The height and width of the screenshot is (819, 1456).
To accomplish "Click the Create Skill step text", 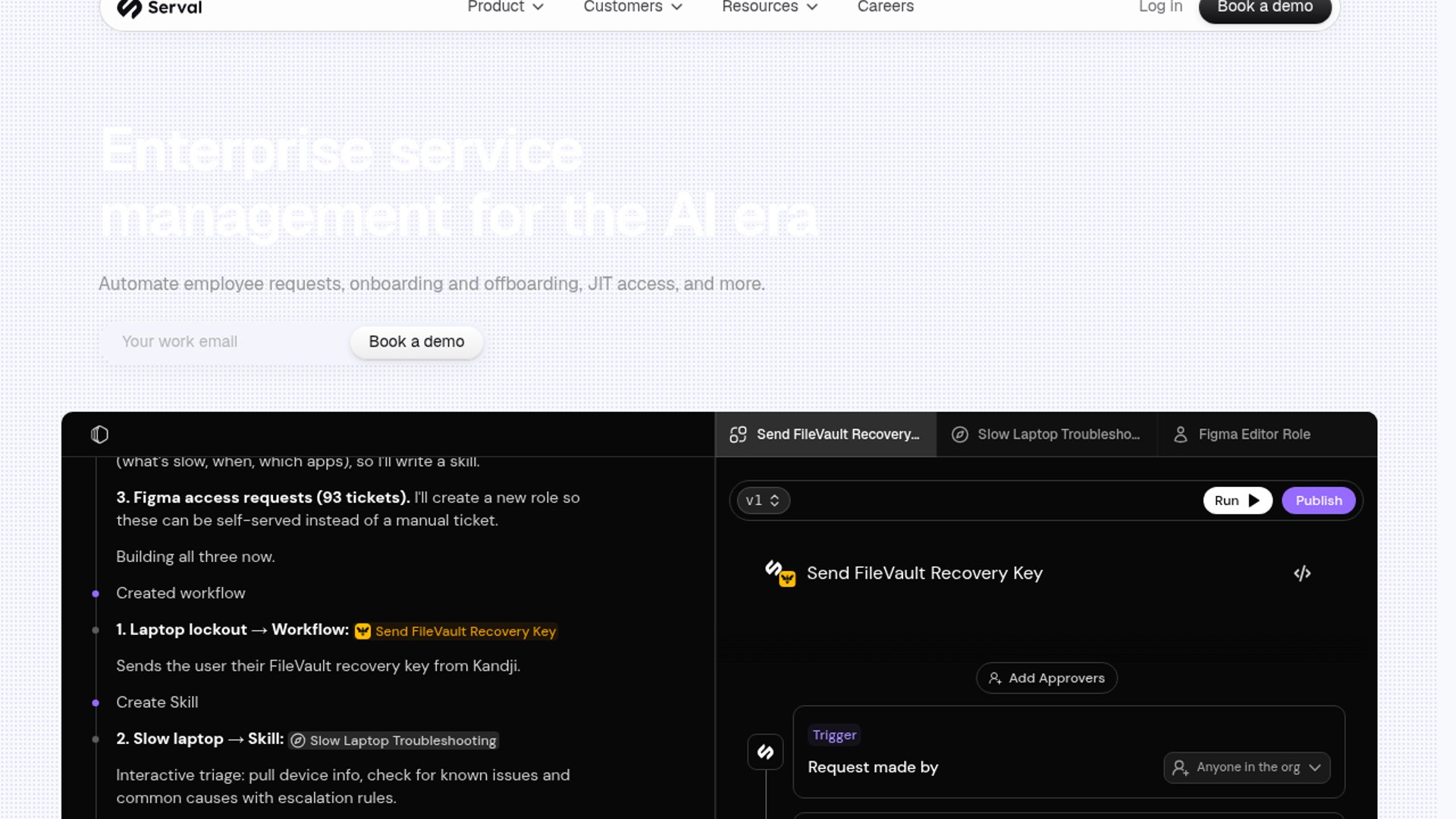I will [x=157, y=702].
